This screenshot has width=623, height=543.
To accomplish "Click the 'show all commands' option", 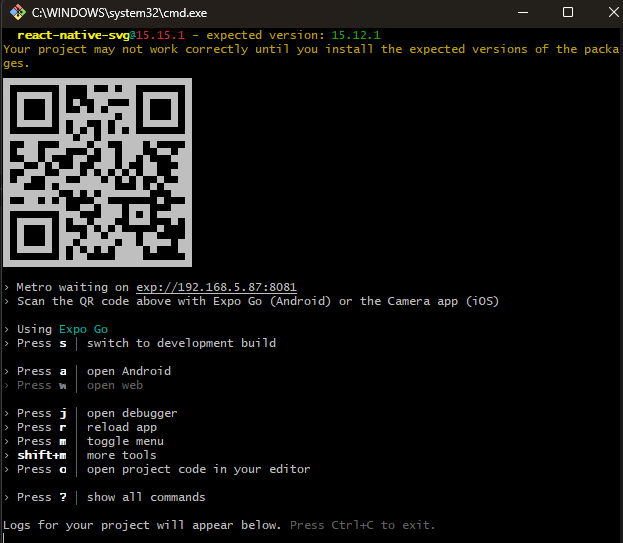I will (146, 497).
